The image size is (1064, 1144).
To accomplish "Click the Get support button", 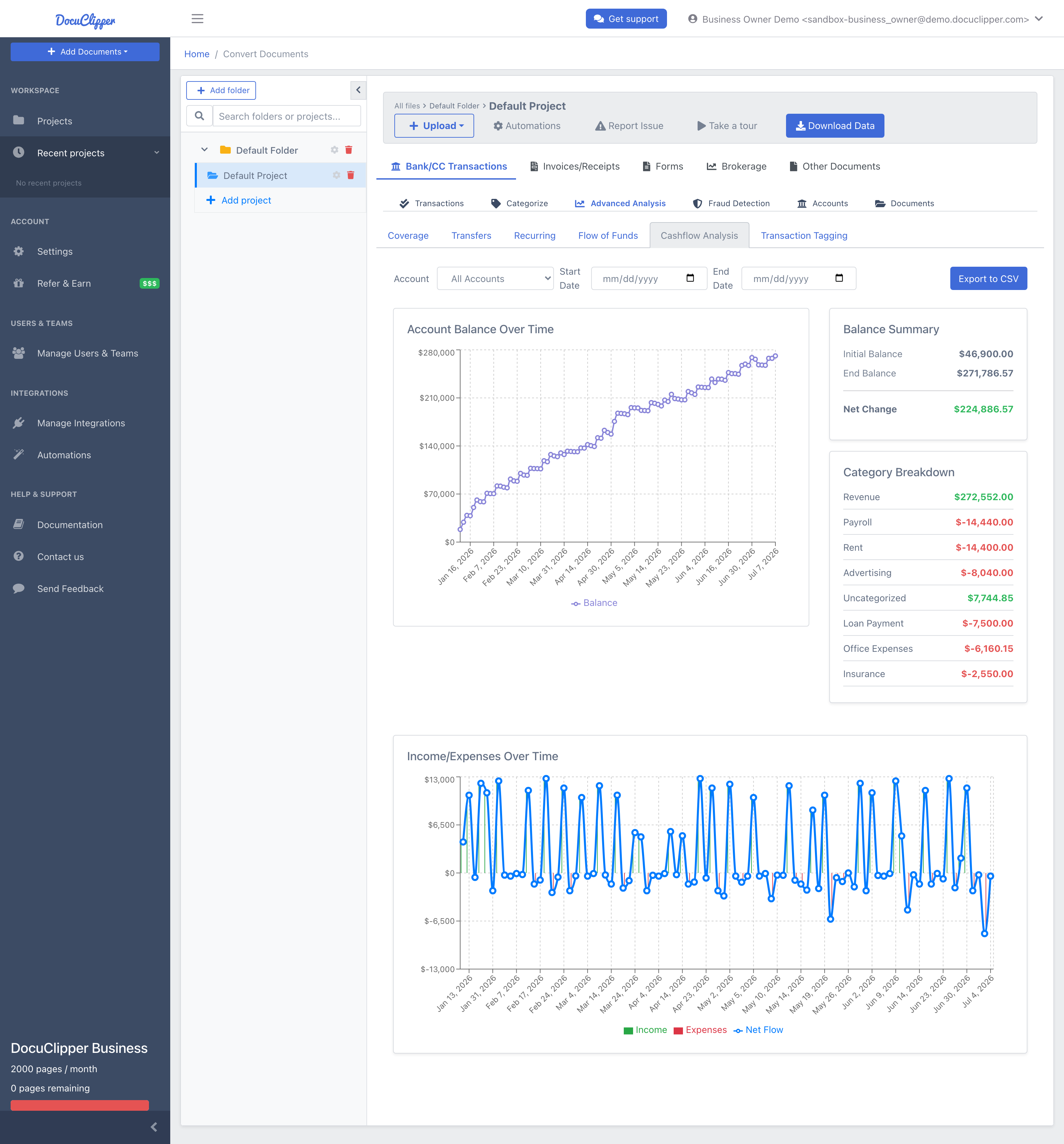I will pyautogui.click(x=626, y=18).
